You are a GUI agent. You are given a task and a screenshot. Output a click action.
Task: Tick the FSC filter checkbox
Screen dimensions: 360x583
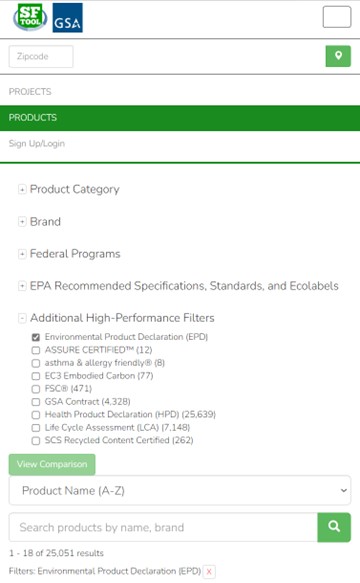[x=36, y=389]
